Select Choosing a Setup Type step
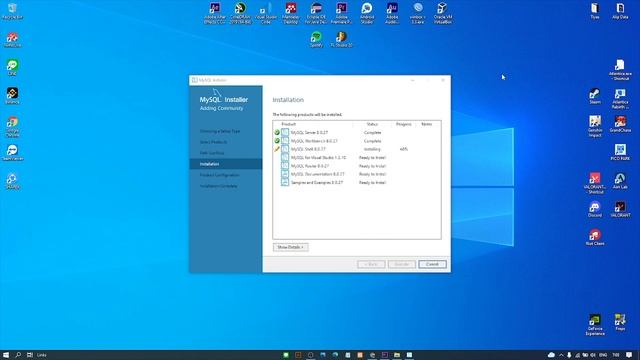This screenshot has width=640, height=360. pos(220,131)
